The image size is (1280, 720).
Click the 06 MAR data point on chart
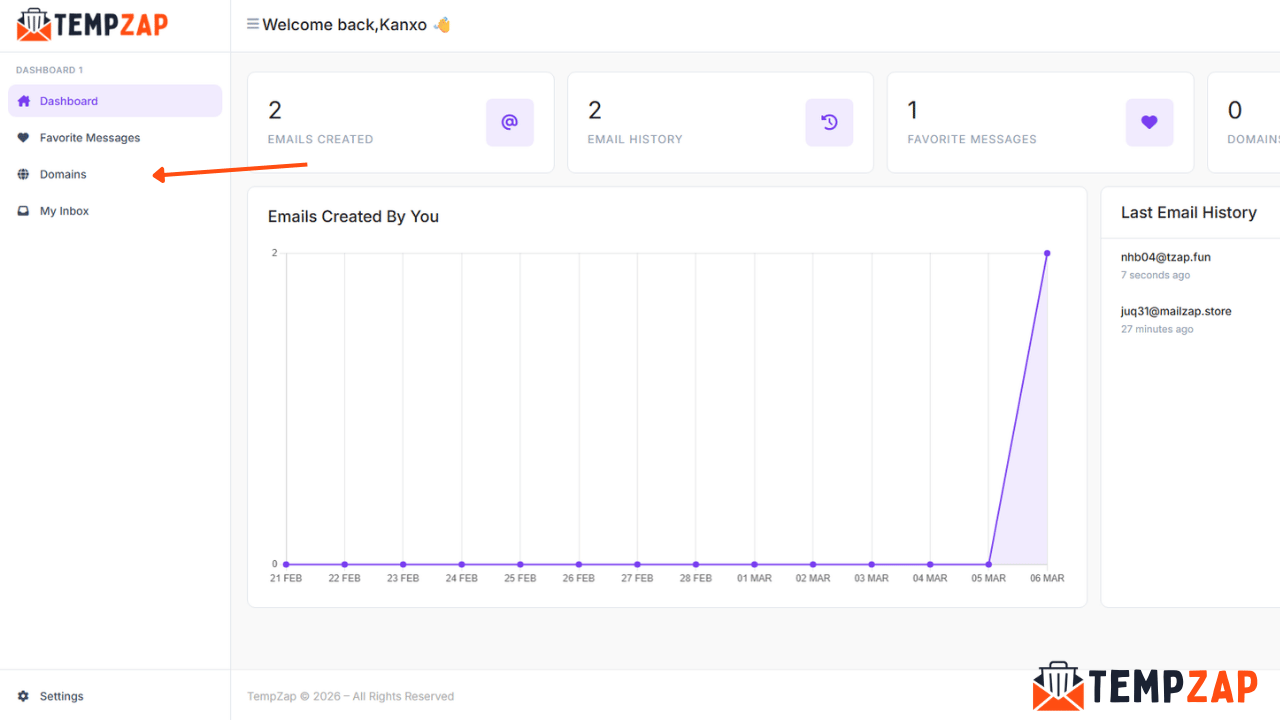1047,253
